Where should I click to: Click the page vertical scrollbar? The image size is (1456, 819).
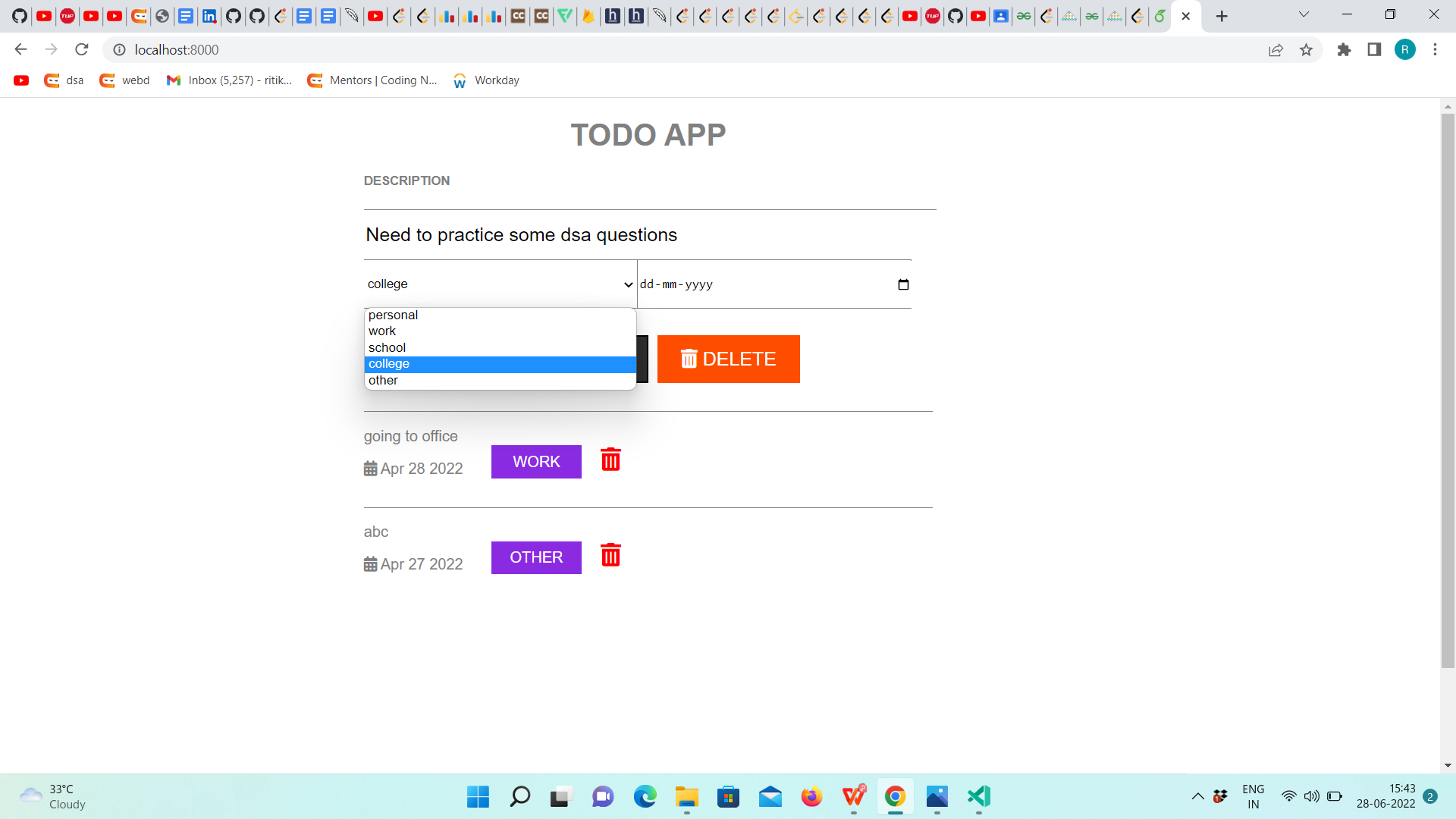[x=1448, y=391]
